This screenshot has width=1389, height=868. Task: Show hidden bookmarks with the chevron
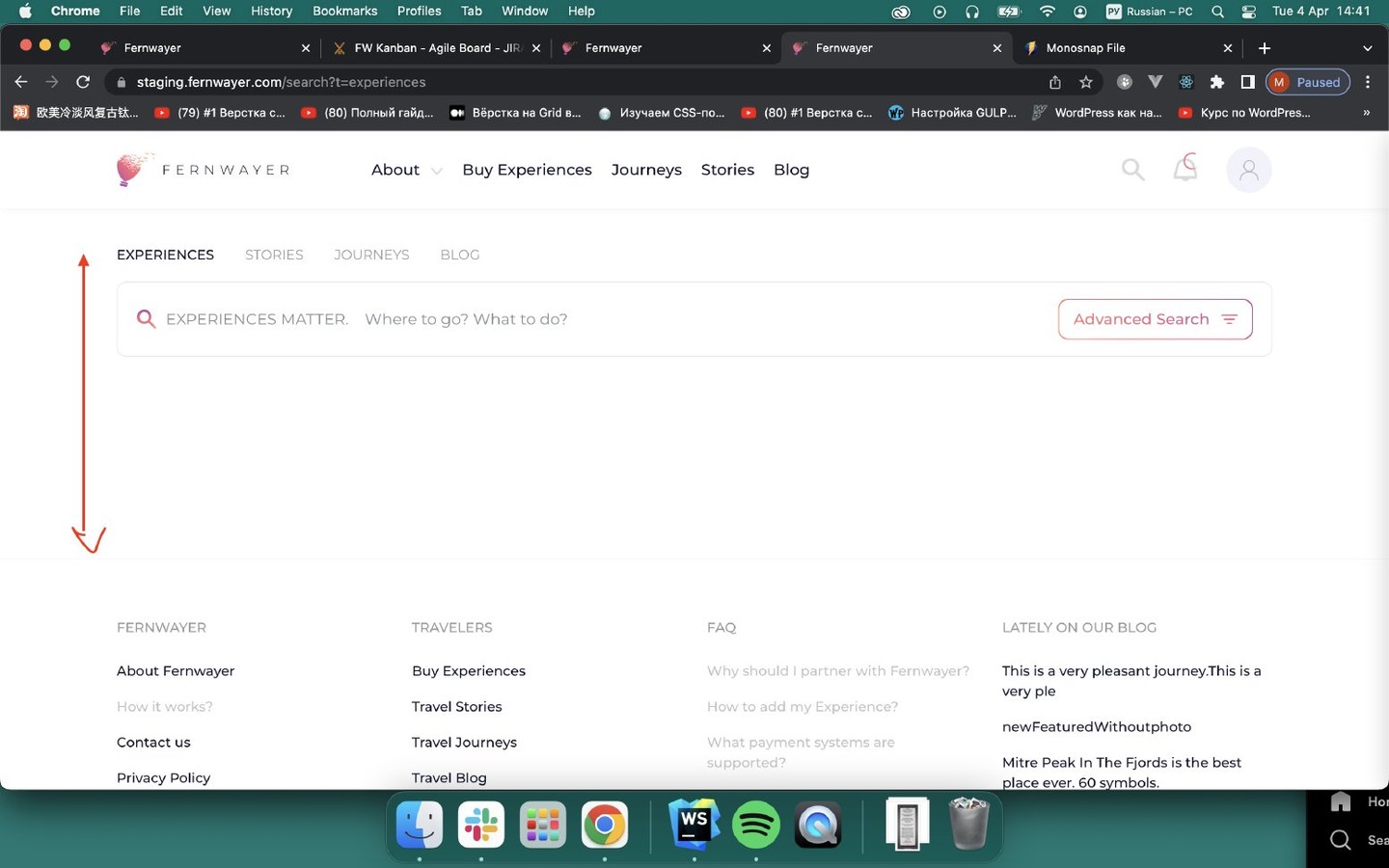tap(1366, 113)
